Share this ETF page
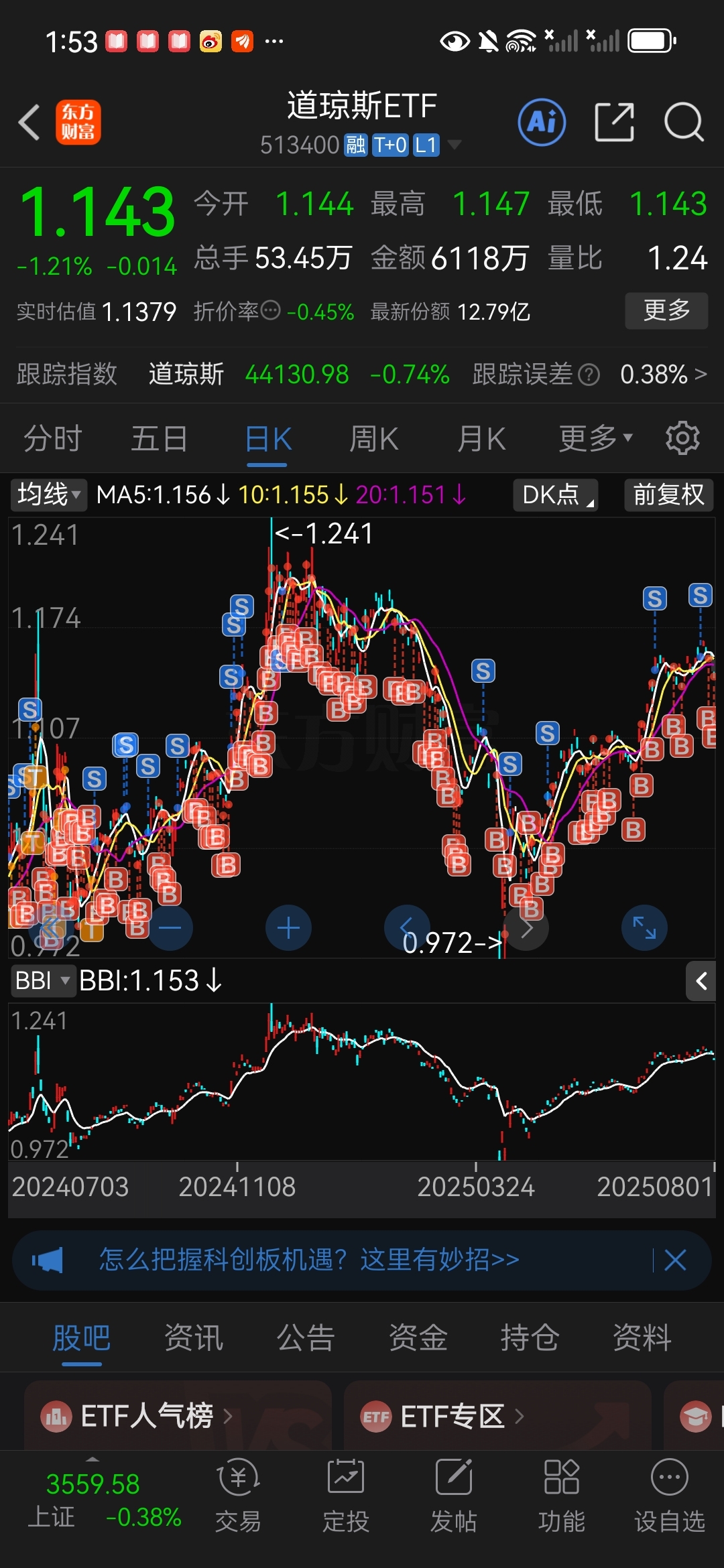The width and height of the screenshot is (724, 1568). 614,123
